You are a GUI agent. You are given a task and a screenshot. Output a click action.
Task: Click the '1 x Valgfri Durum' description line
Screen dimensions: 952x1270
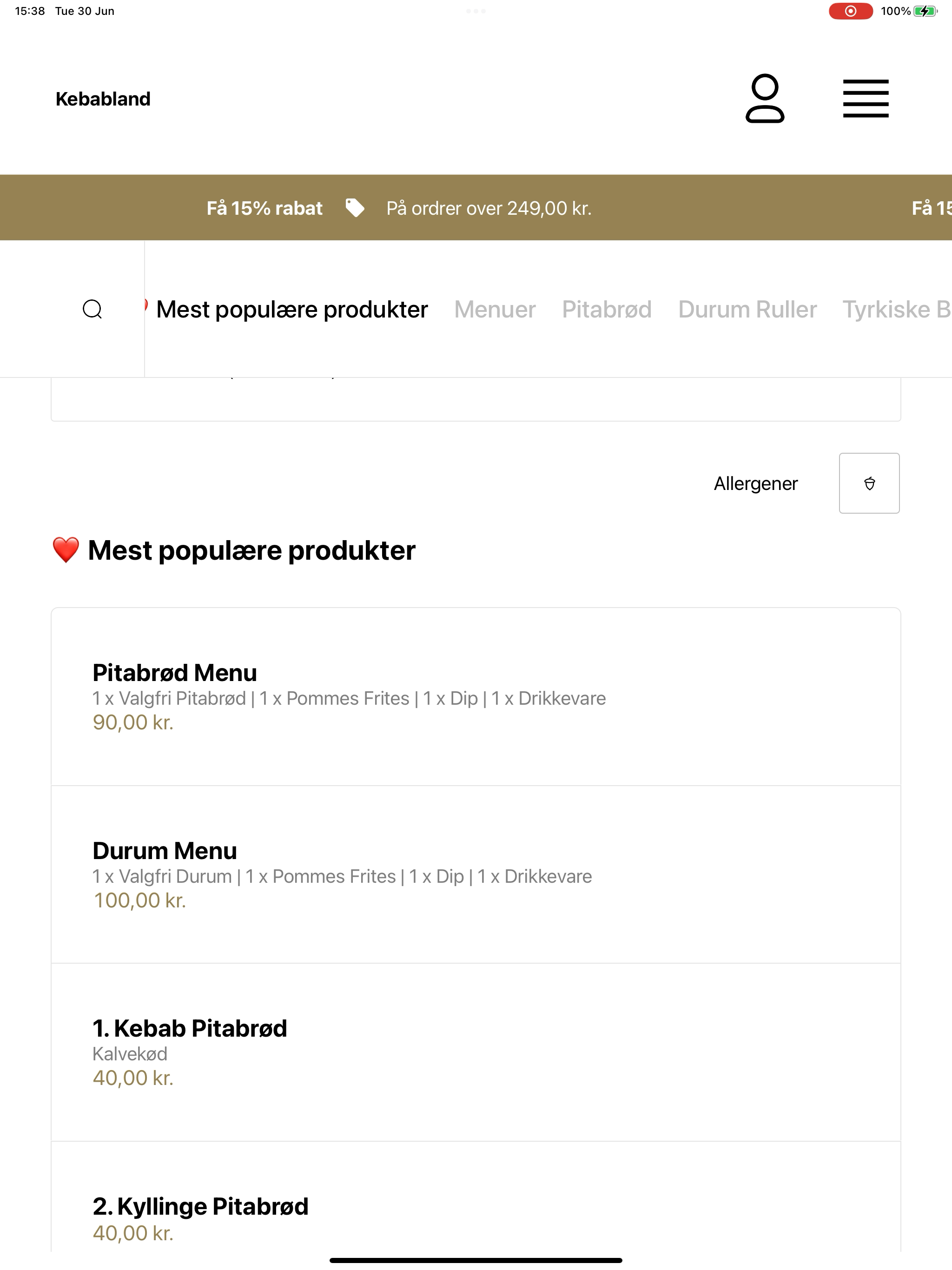[x=342, y=876]
